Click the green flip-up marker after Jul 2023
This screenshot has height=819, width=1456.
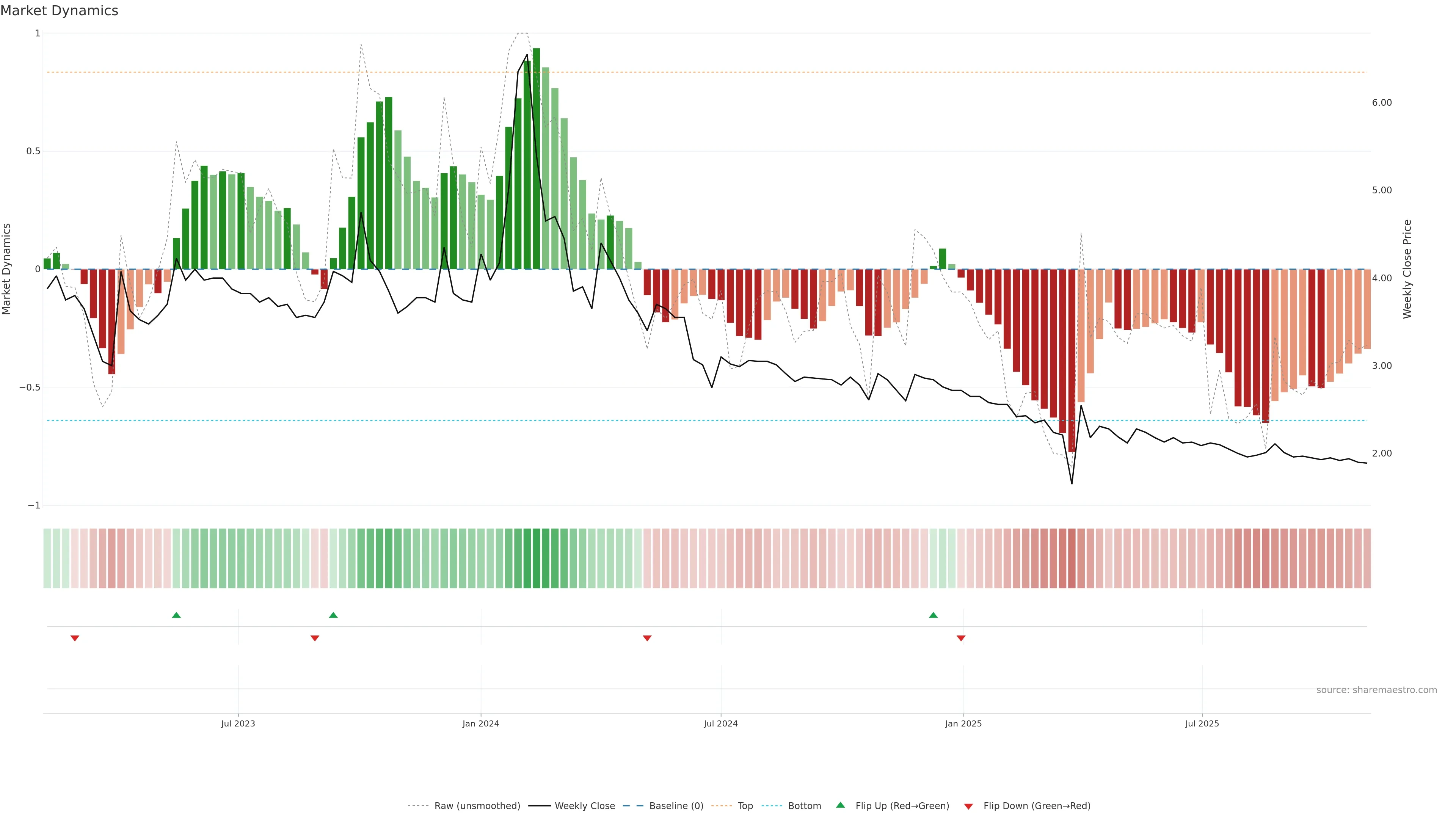click(334, 615)
